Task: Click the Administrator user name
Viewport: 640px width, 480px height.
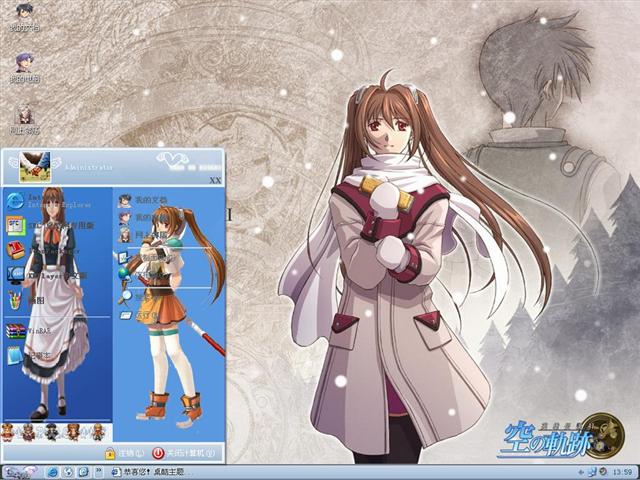Action: [x=89, y=167]
